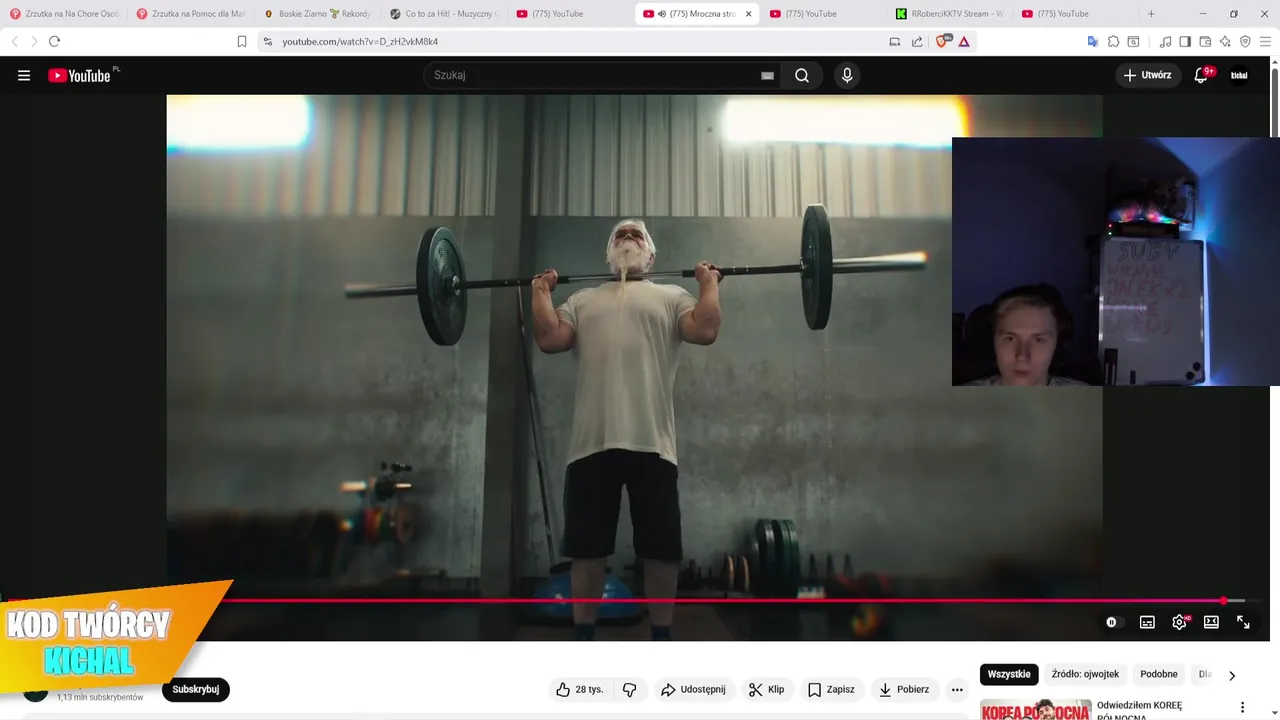Open Brave Rewards triangle icon

pos(964,41)
